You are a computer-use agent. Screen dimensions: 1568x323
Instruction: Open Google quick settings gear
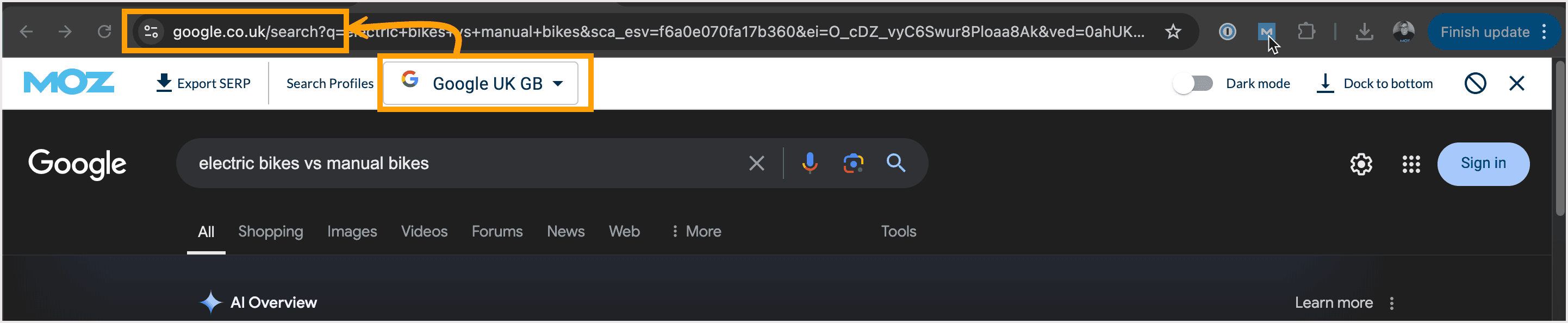[x=1361, y=164]
